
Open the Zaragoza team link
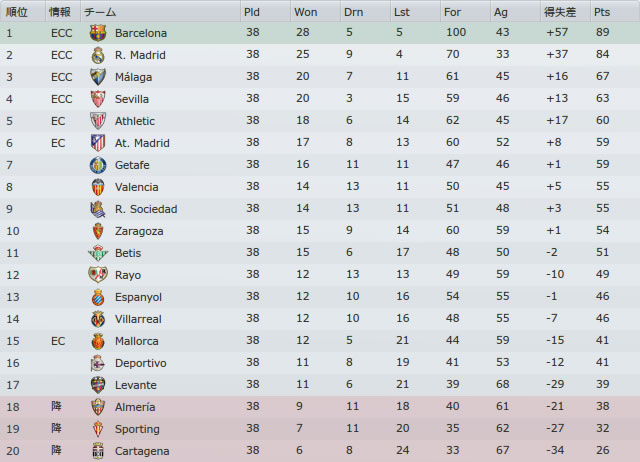tap(139, 231)
